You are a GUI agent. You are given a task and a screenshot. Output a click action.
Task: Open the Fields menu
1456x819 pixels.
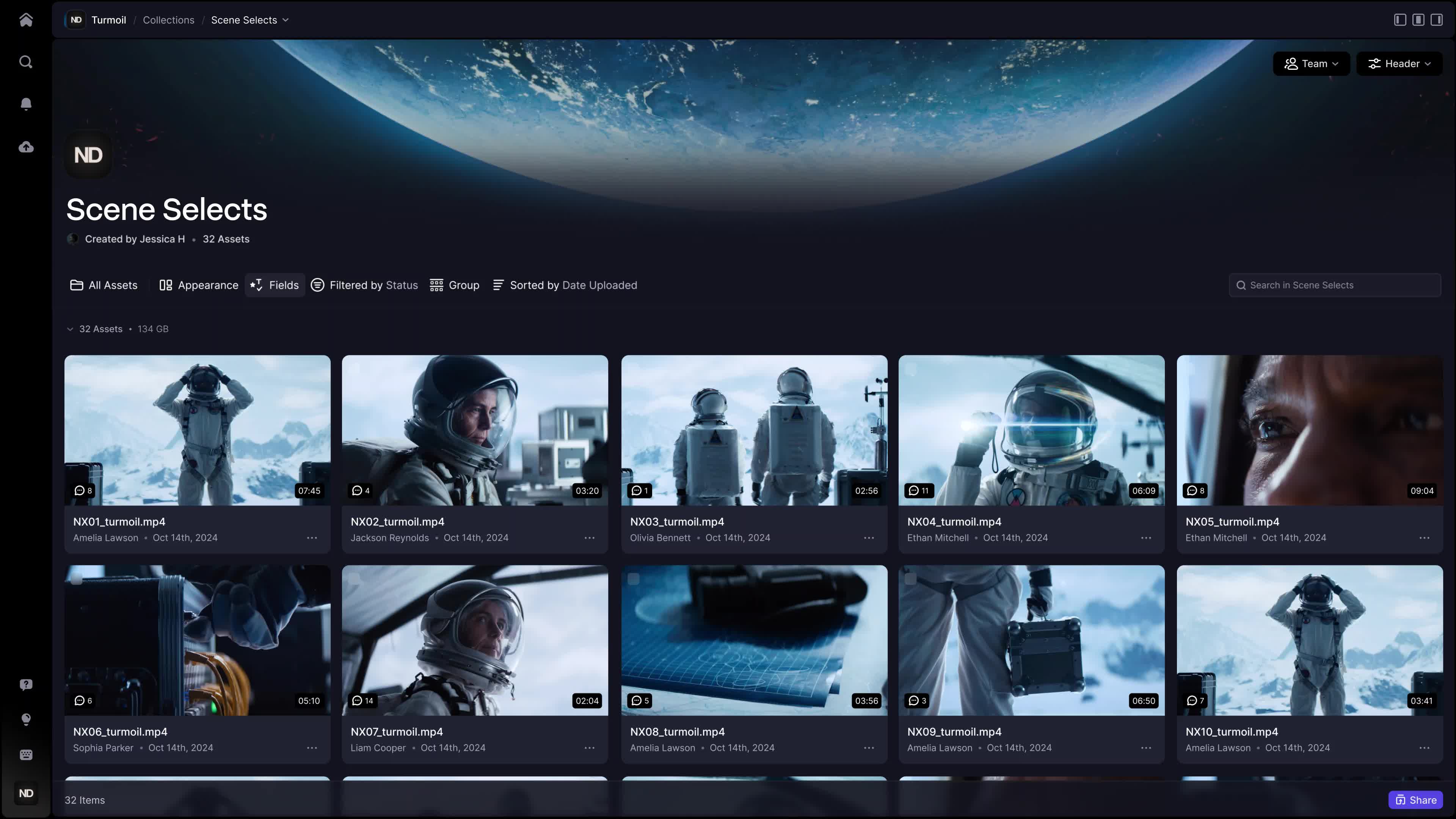click(x=275, y=286)
